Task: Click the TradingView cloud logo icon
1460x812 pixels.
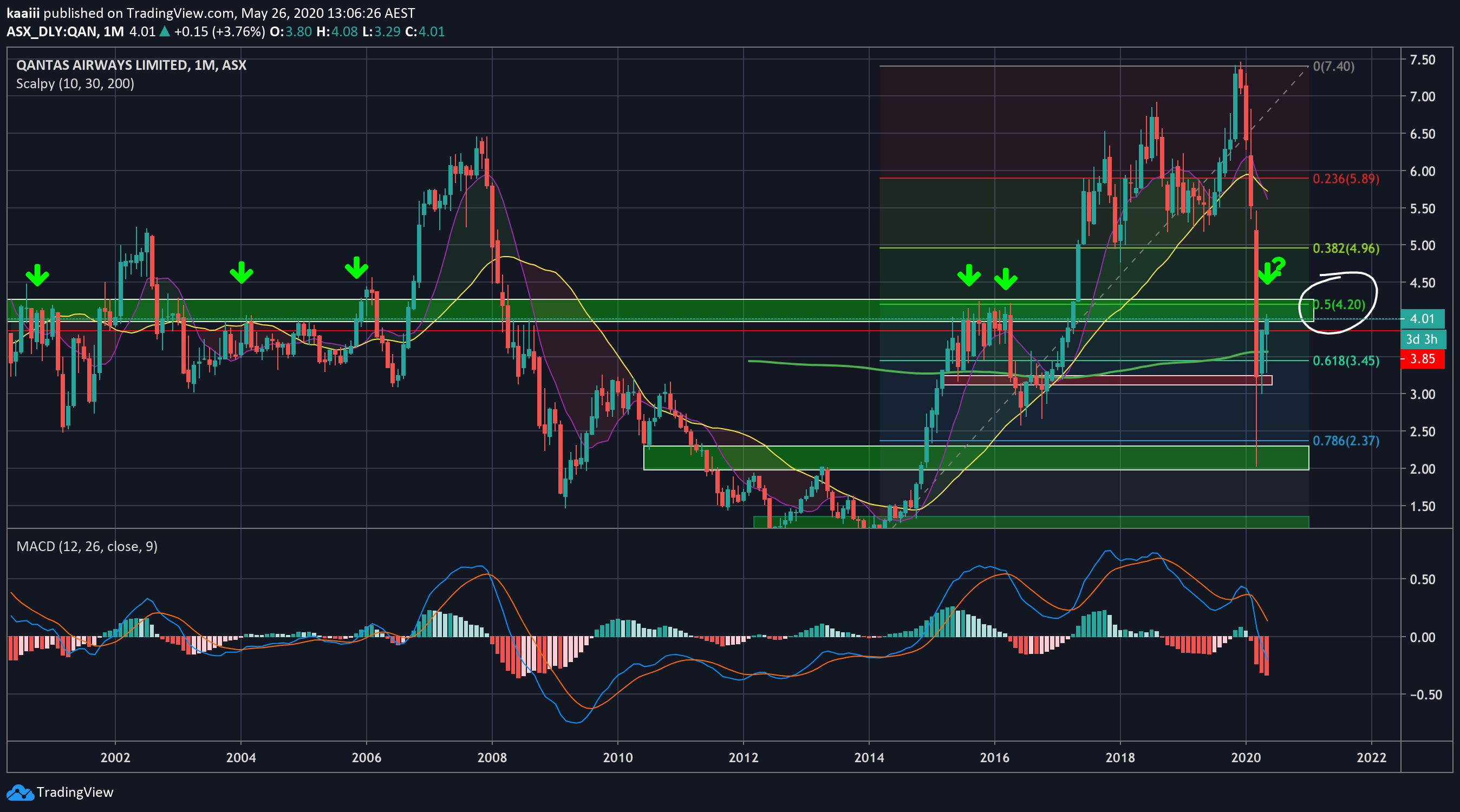Action: click(x=20, y=792)
